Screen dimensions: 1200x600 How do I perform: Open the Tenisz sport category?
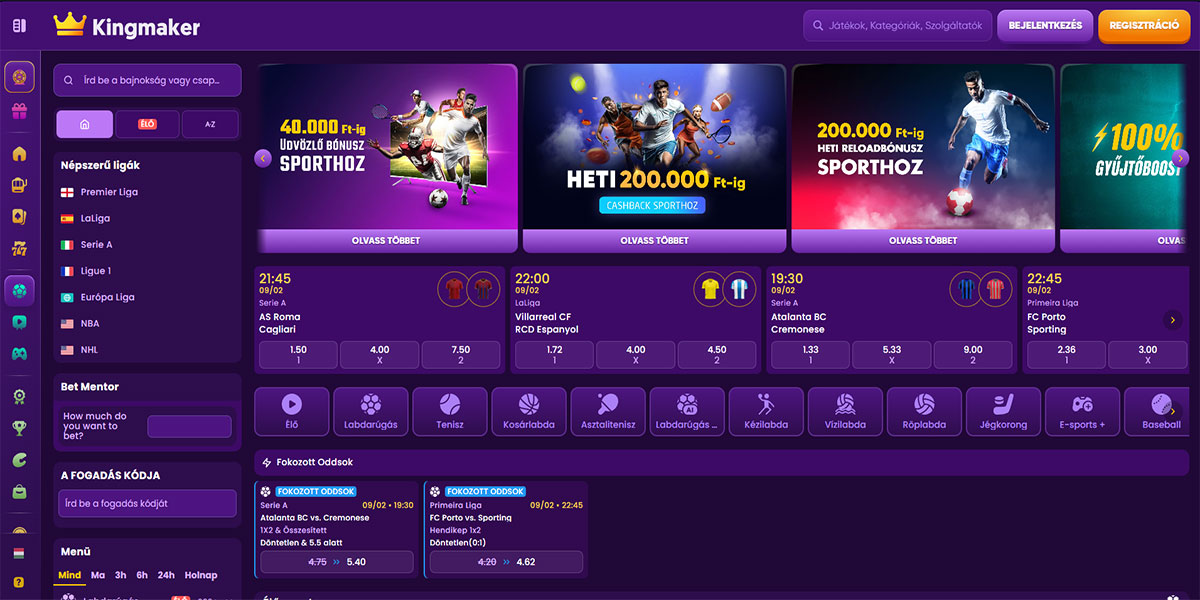(x=449, y=411)
